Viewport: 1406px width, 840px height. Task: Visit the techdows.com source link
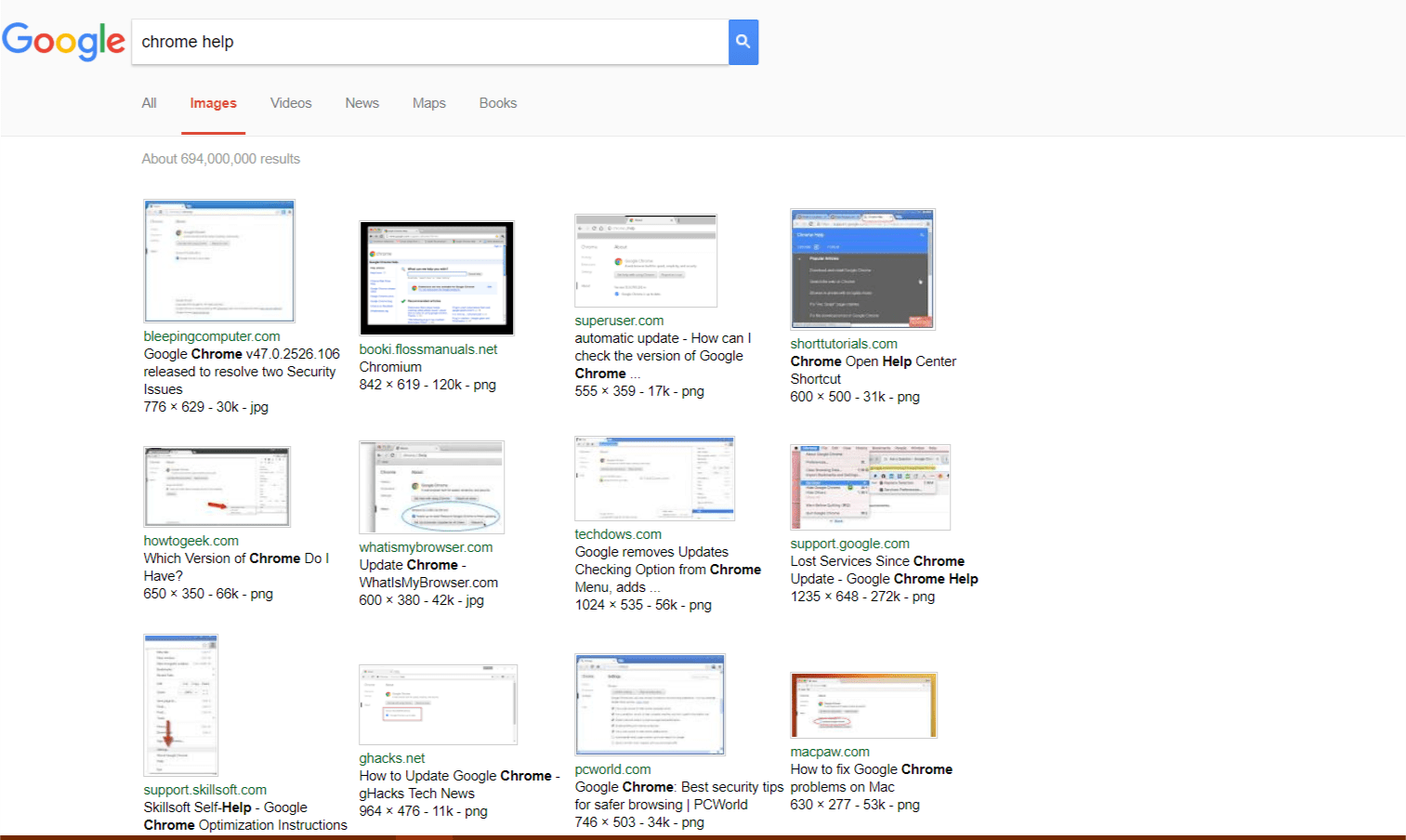(x=618, y=534)
